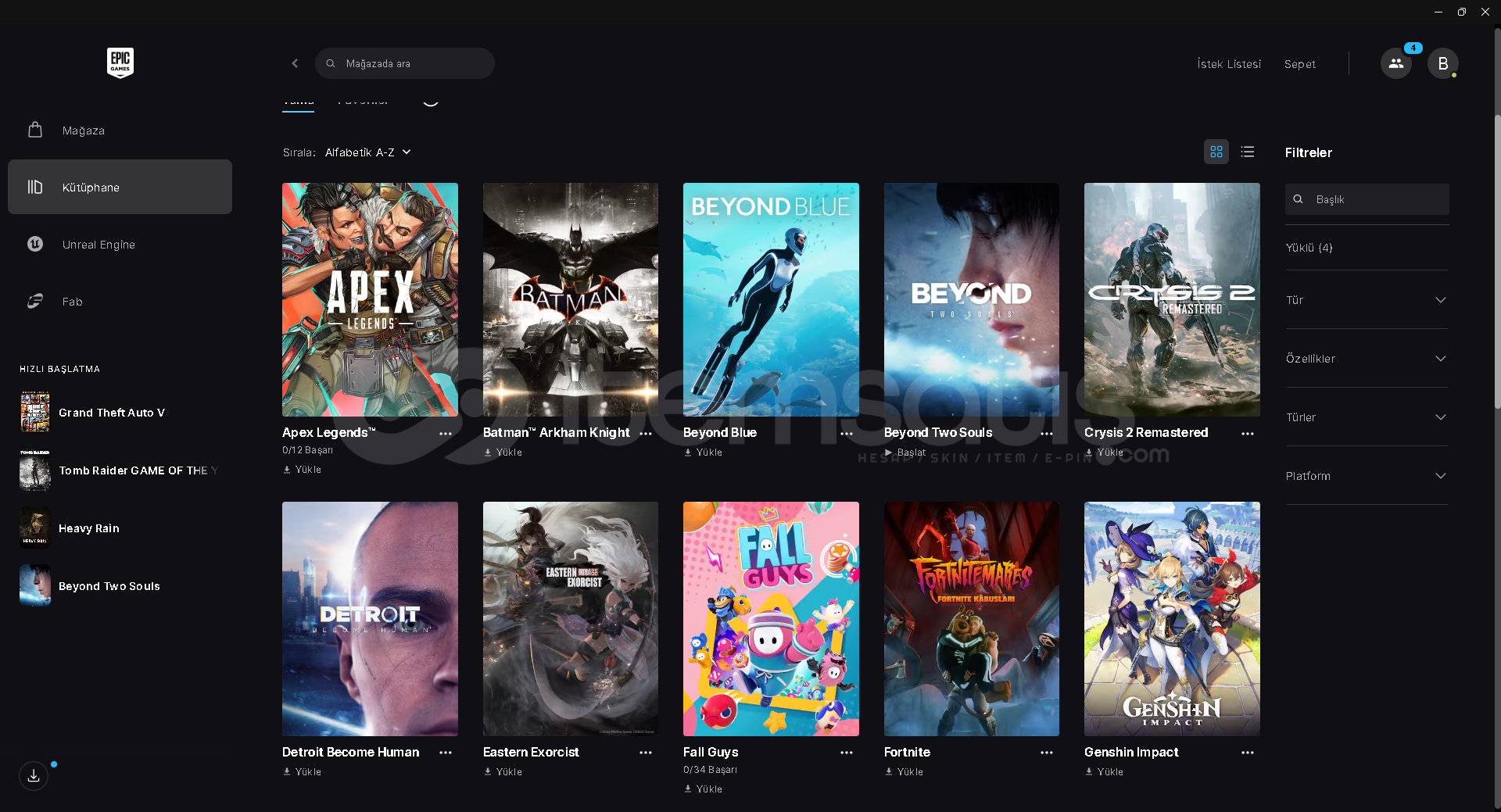
Task: Launch Heavy Rain from quick launch
Action: click(x=120, y=528)
